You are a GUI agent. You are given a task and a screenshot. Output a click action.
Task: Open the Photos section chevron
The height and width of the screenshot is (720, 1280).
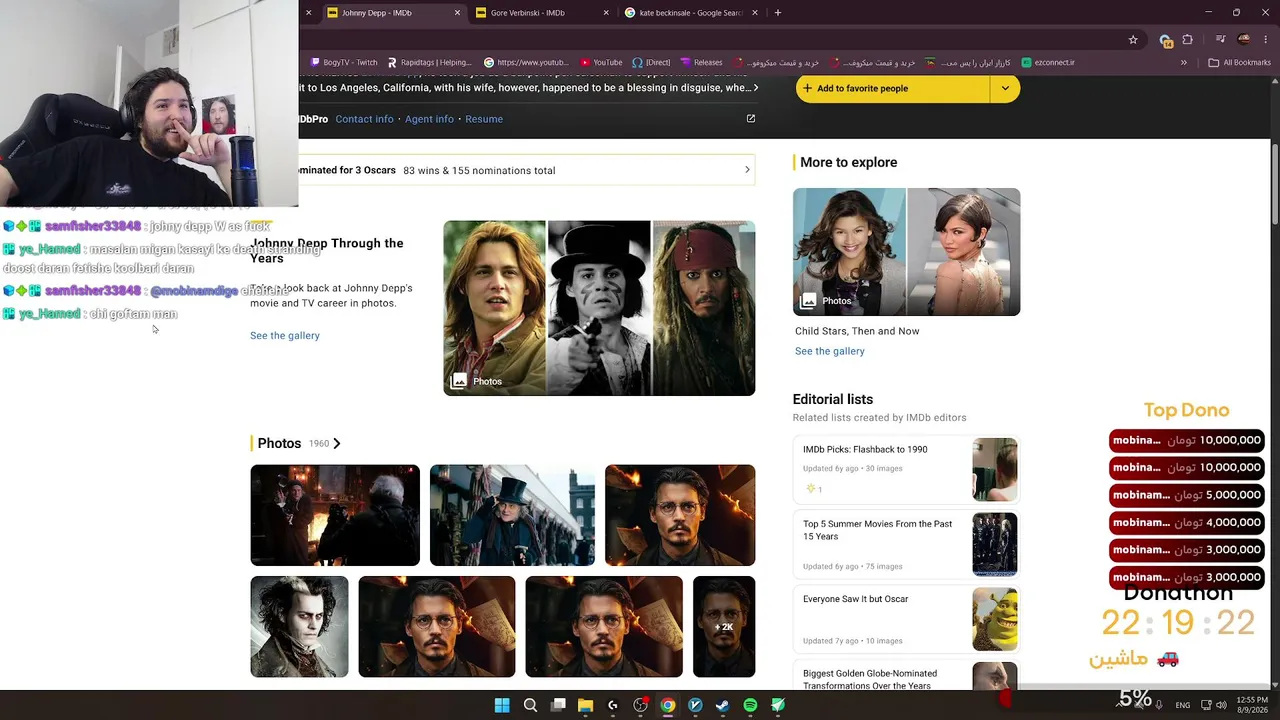click(337, 444)
